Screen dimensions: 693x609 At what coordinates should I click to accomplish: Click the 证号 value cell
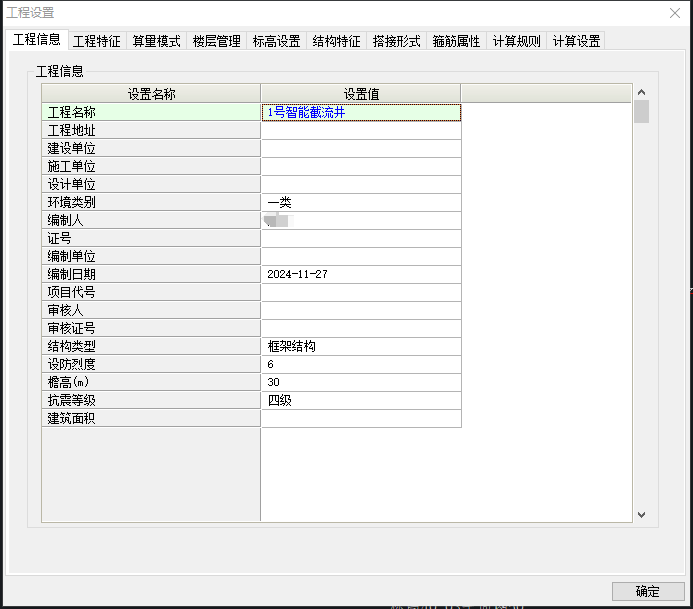361,239
